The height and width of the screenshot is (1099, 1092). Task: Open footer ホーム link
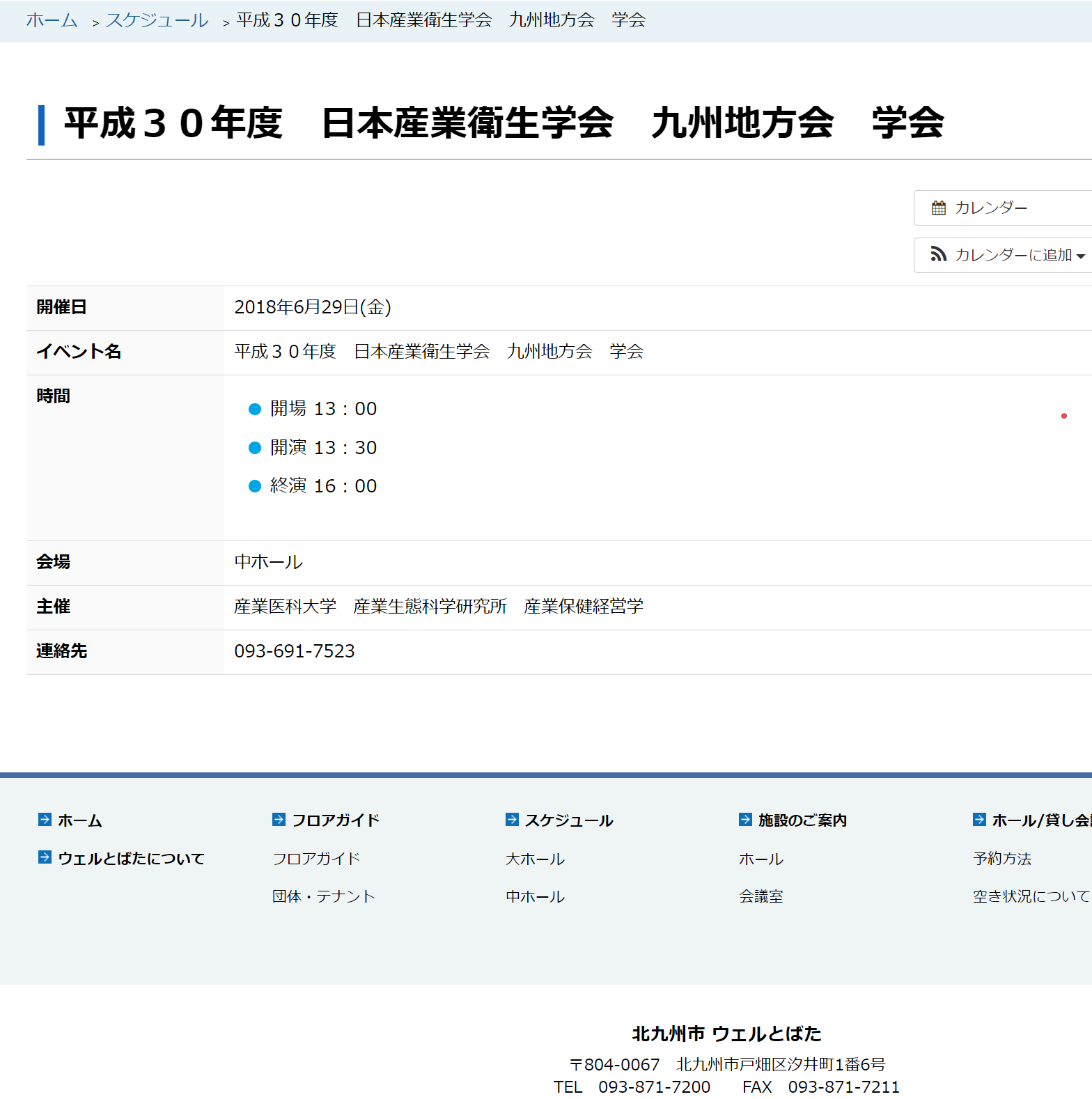(x=80, y=820)
